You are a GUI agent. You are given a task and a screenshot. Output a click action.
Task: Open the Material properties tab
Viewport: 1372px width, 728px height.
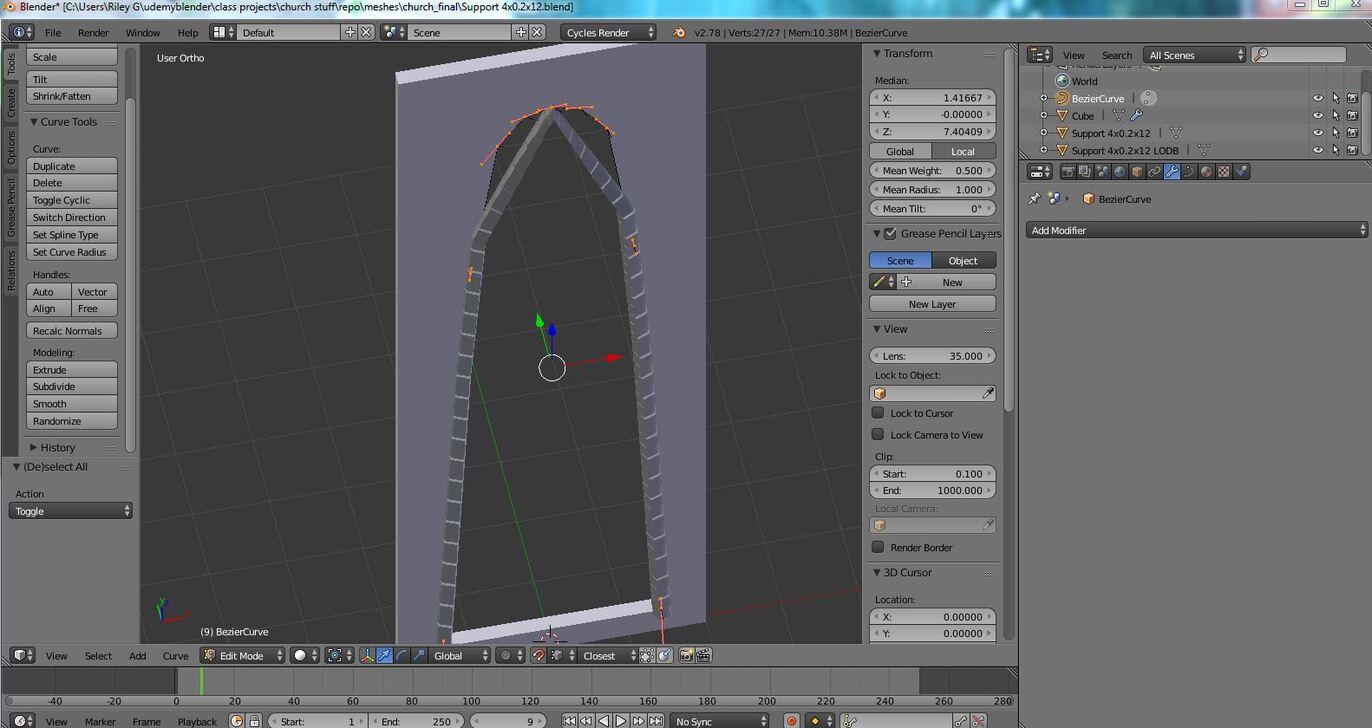coord(1206,172)
